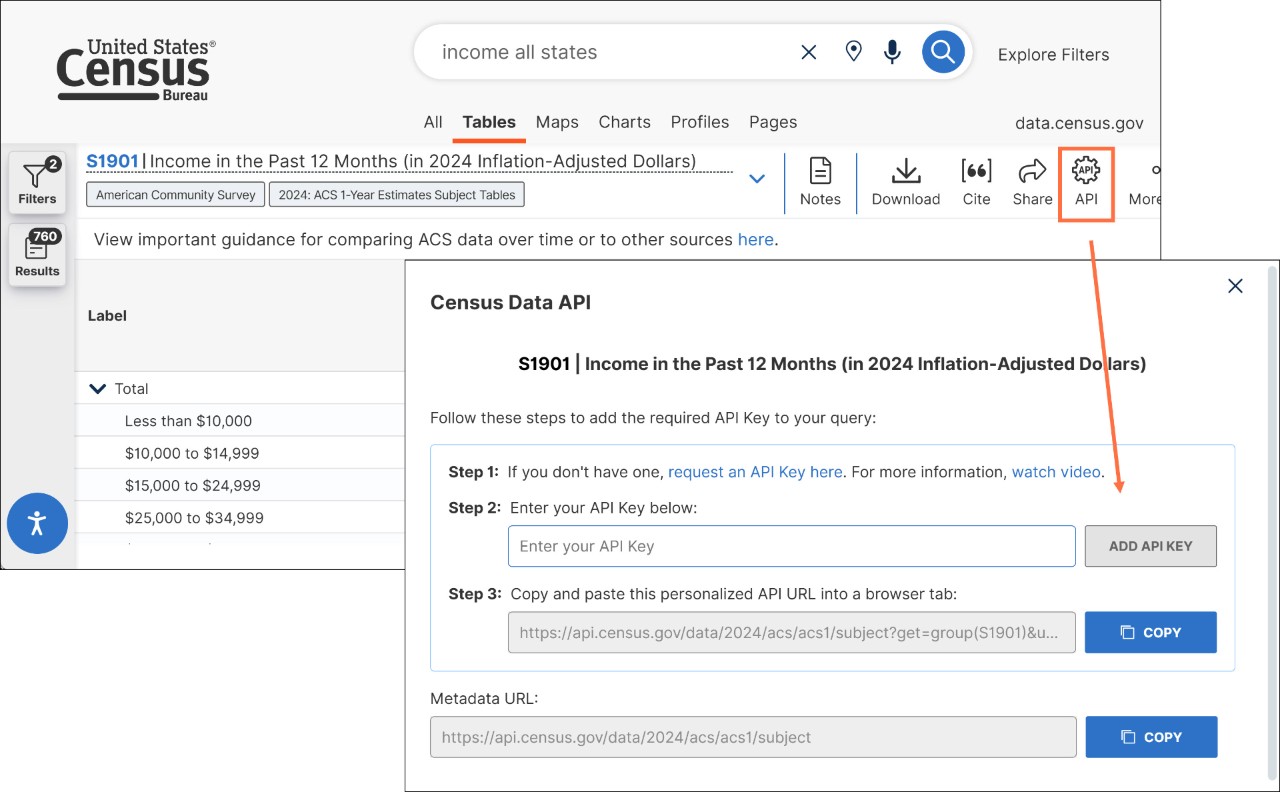The height and width of the screenshot is (792, 1280).
Task: Select the '$15,000 to $24,999' row
Action: (x=240, y=485)
